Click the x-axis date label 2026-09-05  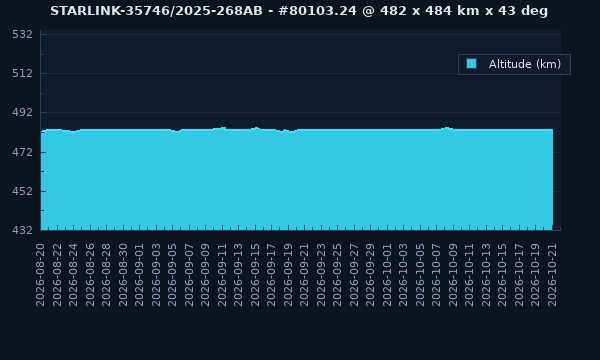pyautogui.click(x=173, y=275)
